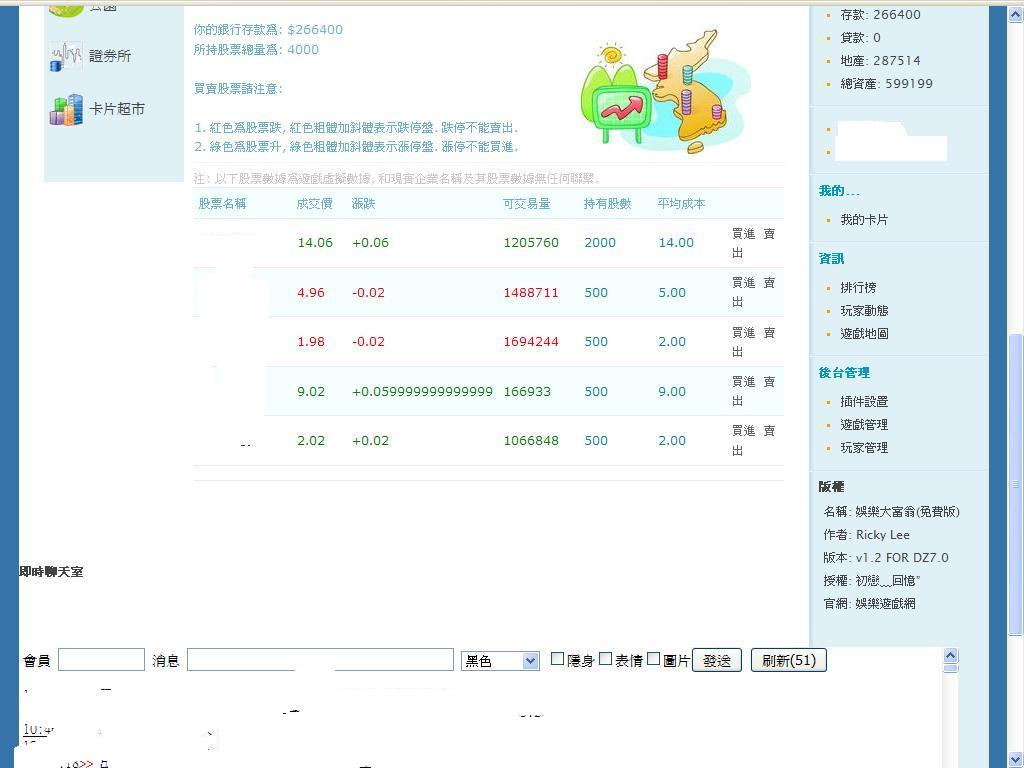Viewport: 1024px width, 768px height.
Task: Tick the 隱身 checkbox
Action: tap(557, 659)
